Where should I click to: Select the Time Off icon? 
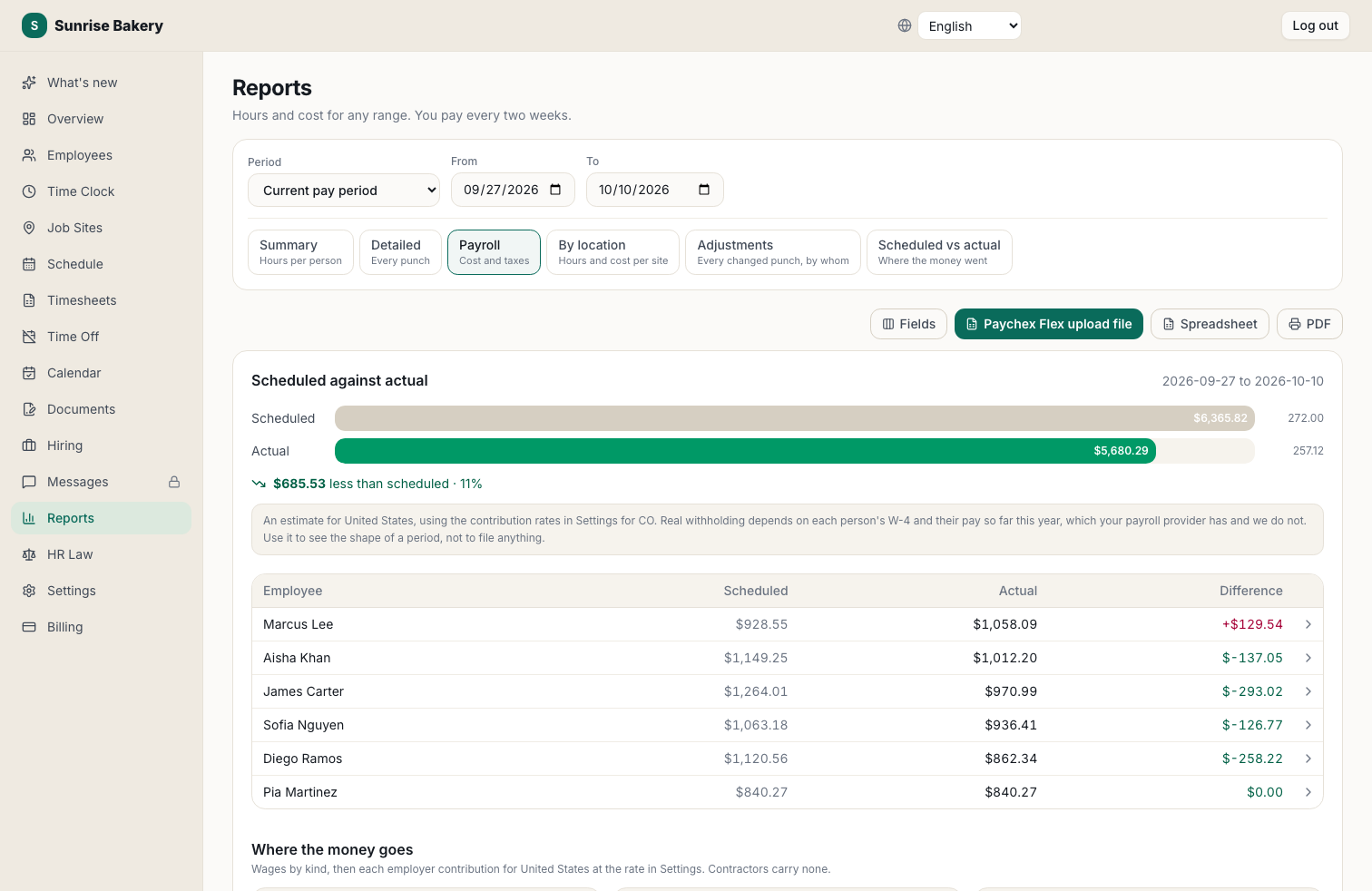(29, 337)
